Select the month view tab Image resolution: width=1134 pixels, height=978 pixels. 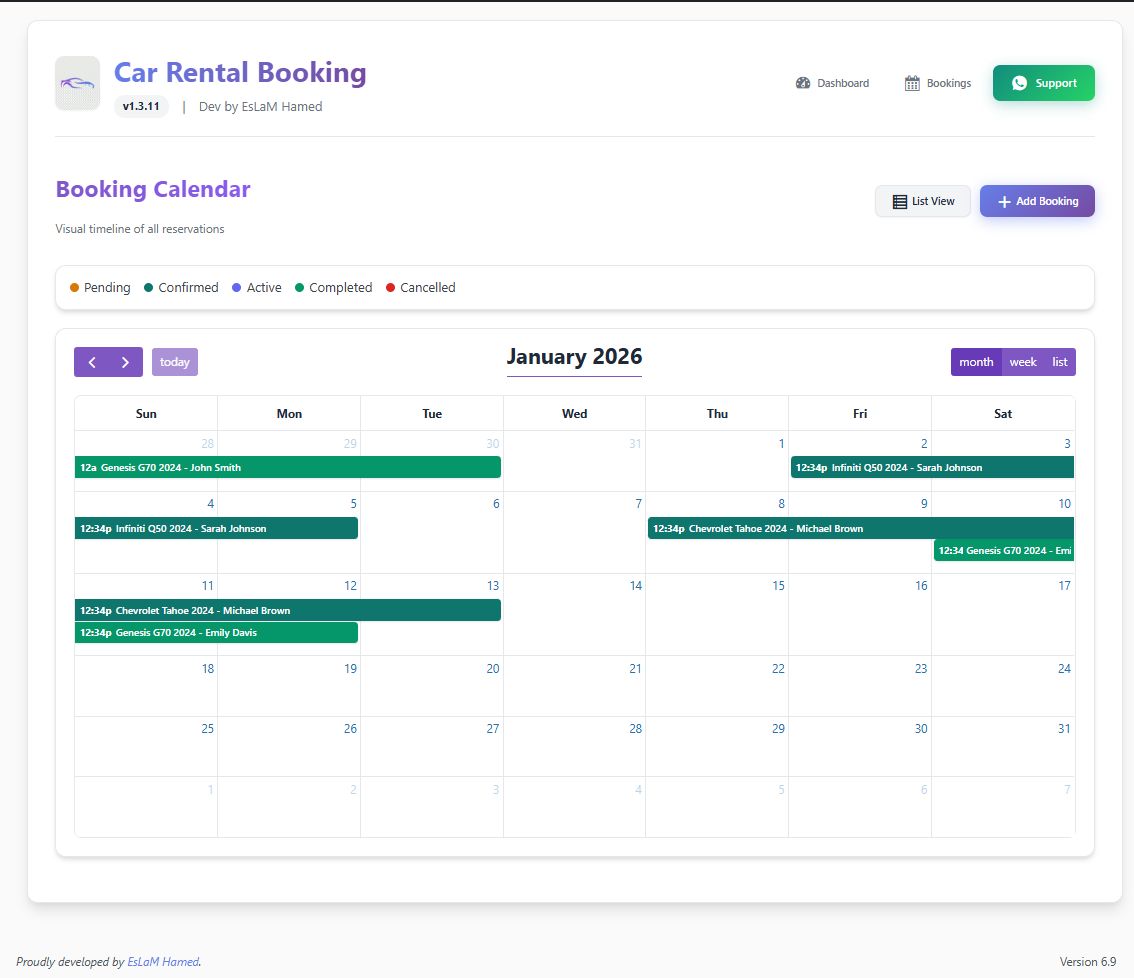[x=976, y=362]
